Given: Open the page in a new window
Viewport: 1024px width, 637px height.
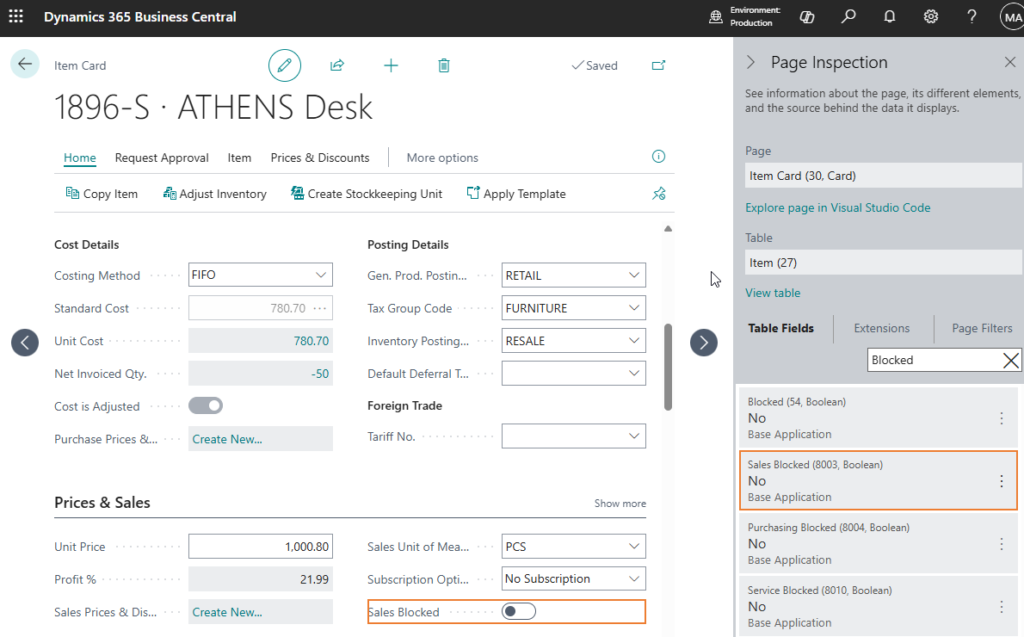Looking at the screenshot, I should (658, 65).
